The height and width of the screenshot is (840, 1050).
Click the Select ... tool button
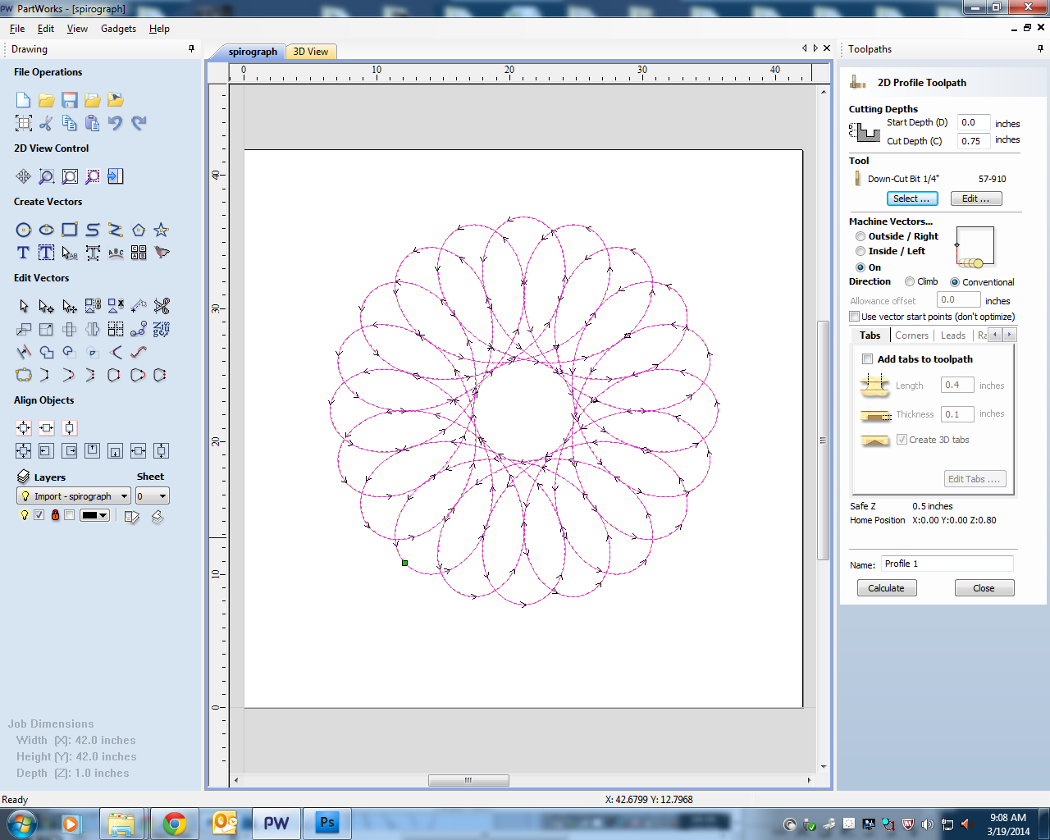click(x=912, y=198)
